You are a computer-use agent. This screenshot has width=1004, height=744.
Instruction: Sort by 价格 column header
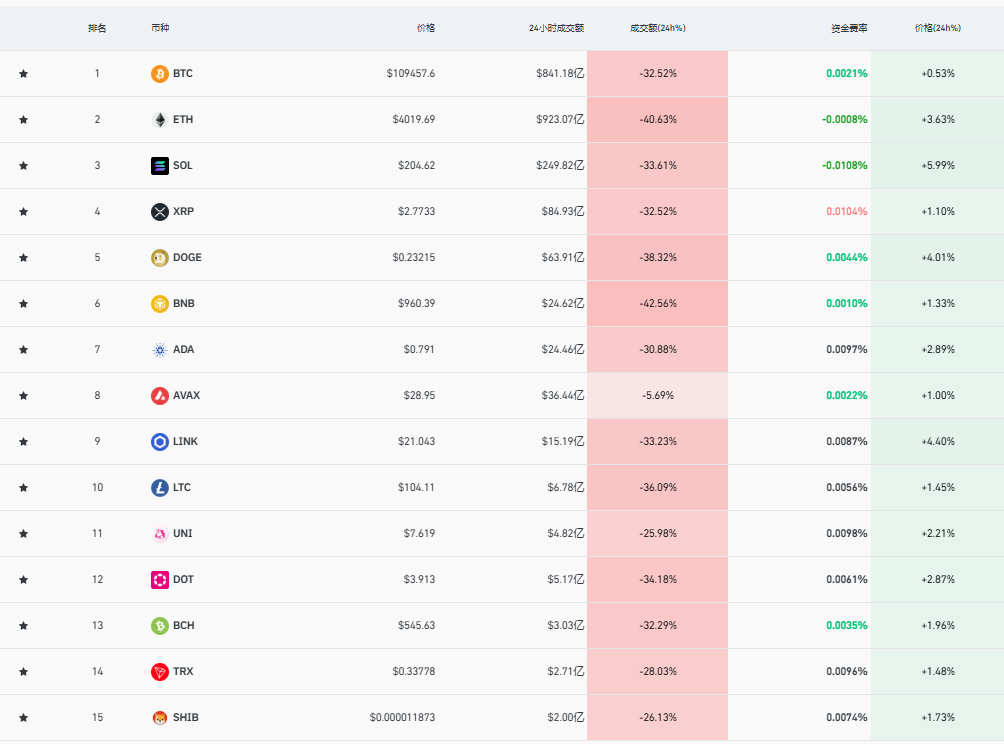(425, 28)
